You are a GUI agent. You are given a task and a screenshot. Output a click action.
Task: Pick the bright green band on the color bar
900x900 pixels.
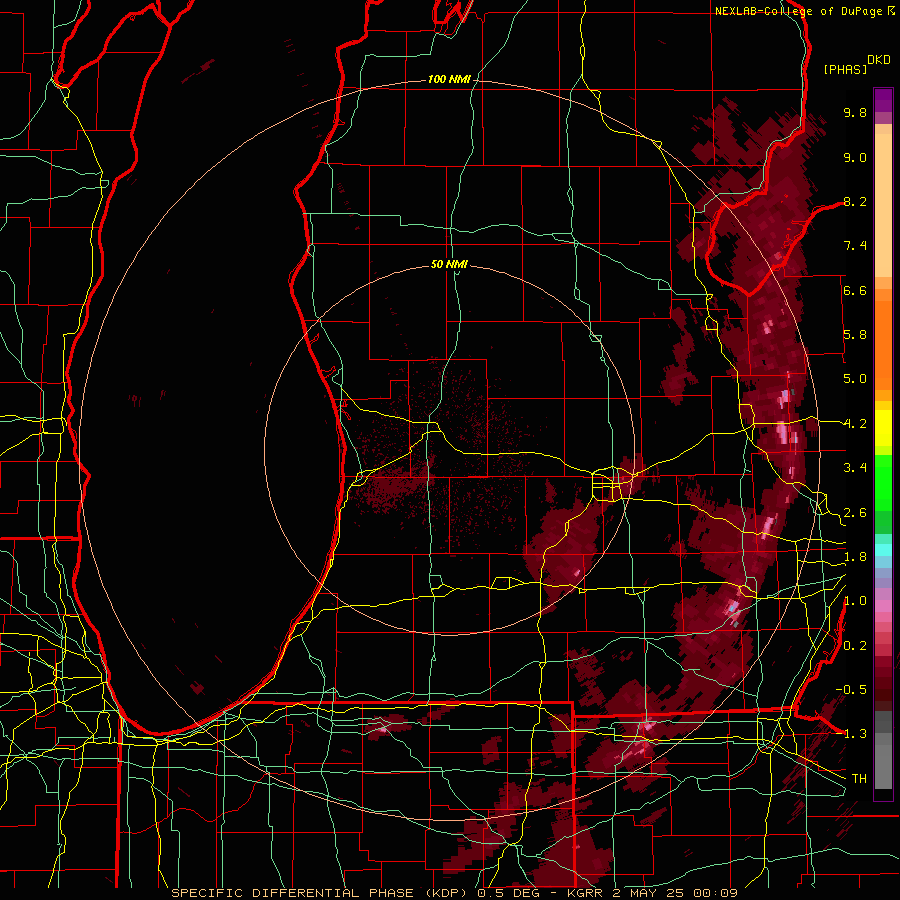tap(883, 482)
